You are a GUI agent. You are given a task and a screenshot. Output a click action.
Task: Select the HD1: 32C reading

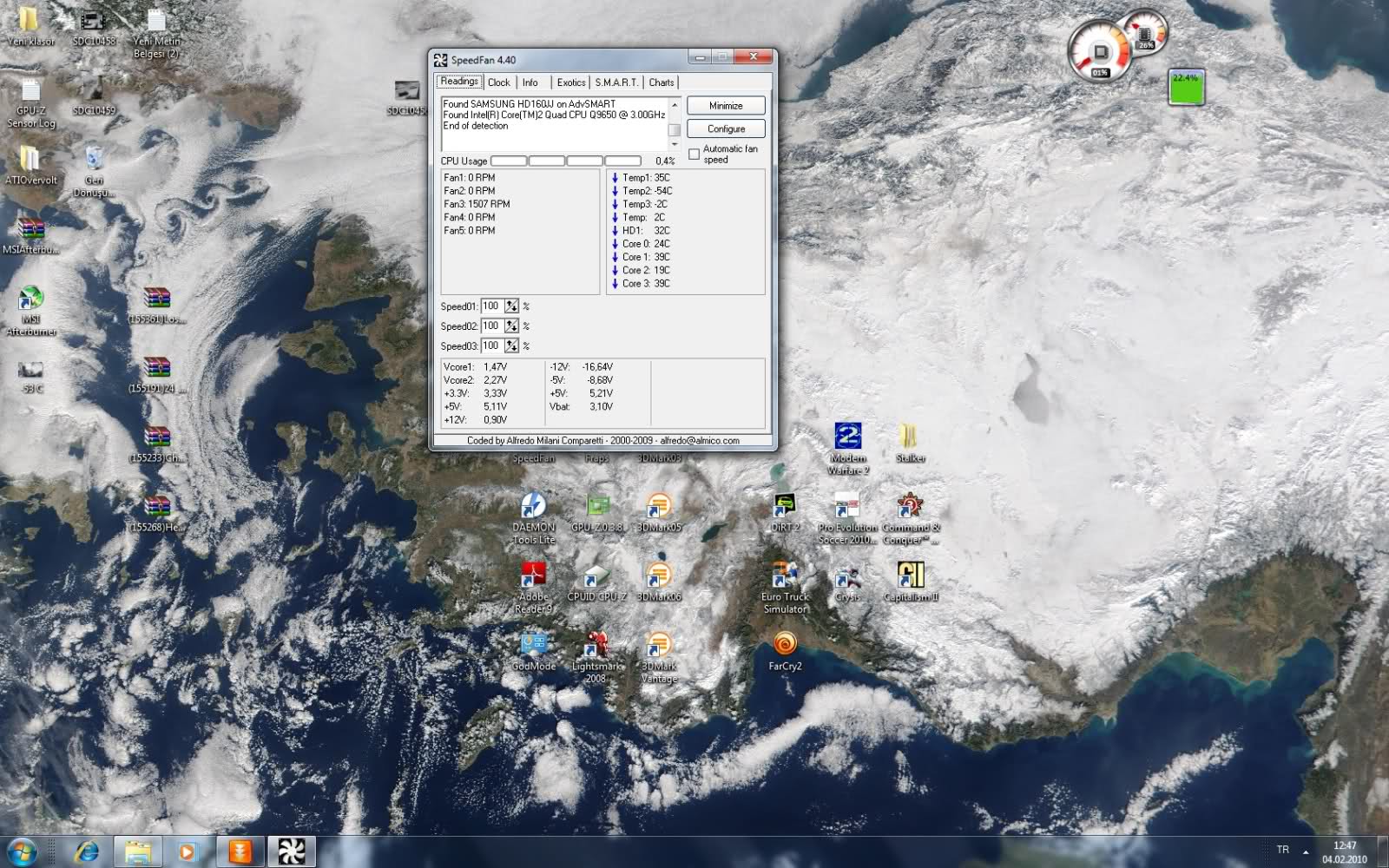pos(646,231)
